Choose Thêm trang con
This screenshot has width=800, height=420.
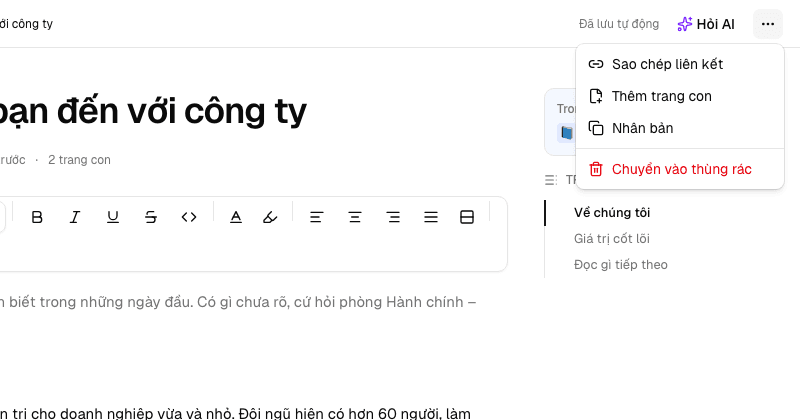click(x=680, y=96)
